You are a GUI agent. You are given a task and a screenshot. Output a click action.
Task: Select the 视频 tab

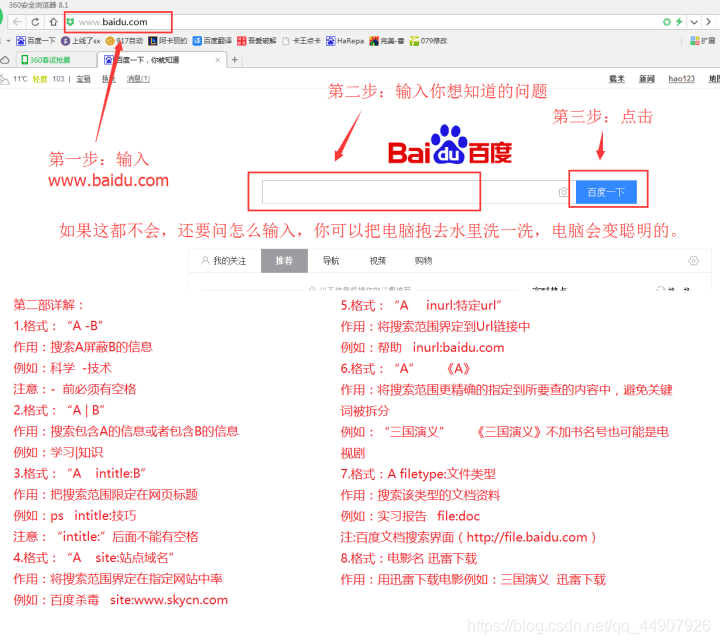click(377, 261)
